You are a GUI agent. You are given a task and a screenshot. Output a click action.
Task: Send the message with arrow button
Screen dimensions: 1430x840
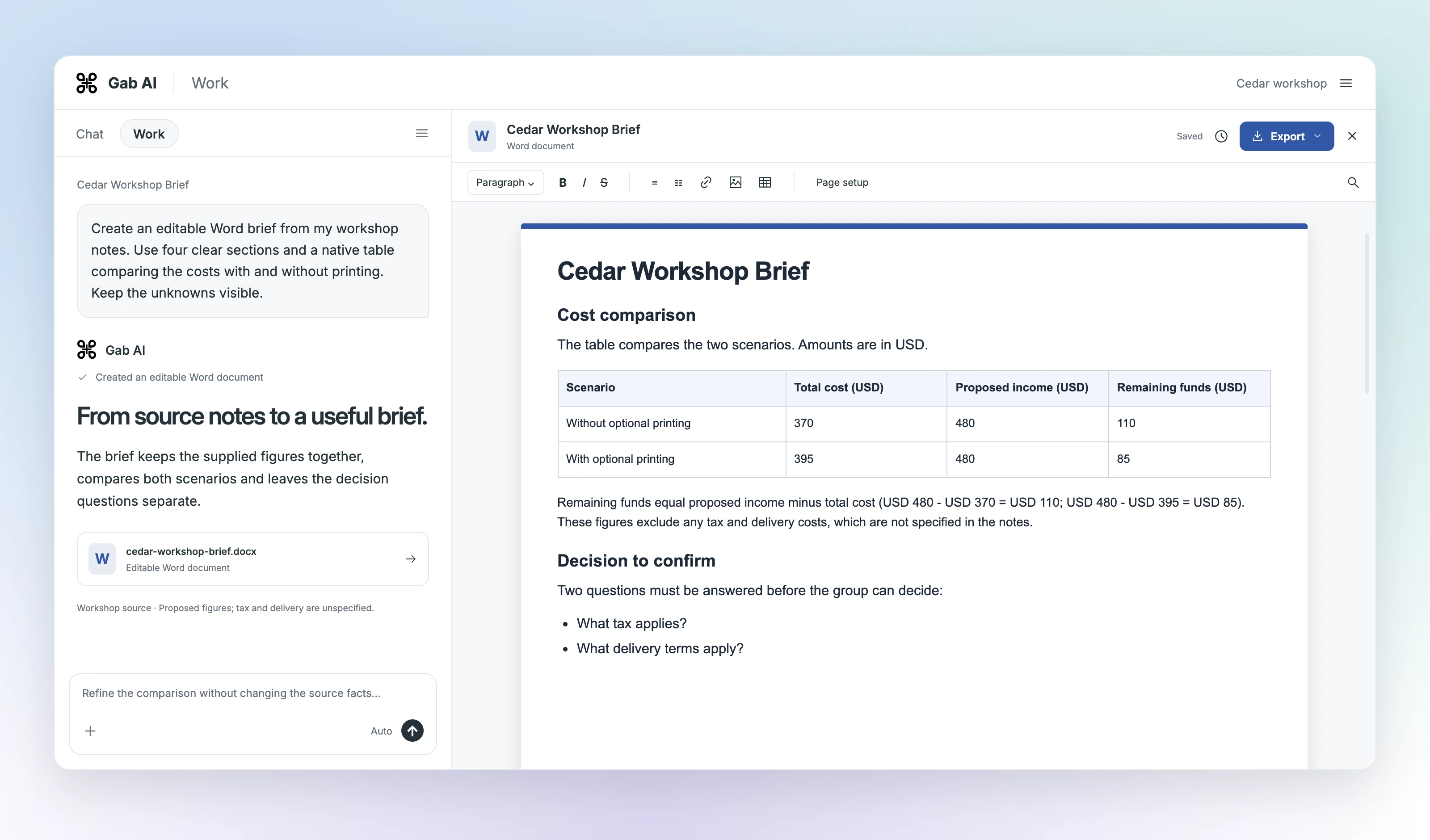[x=412, y=731]
